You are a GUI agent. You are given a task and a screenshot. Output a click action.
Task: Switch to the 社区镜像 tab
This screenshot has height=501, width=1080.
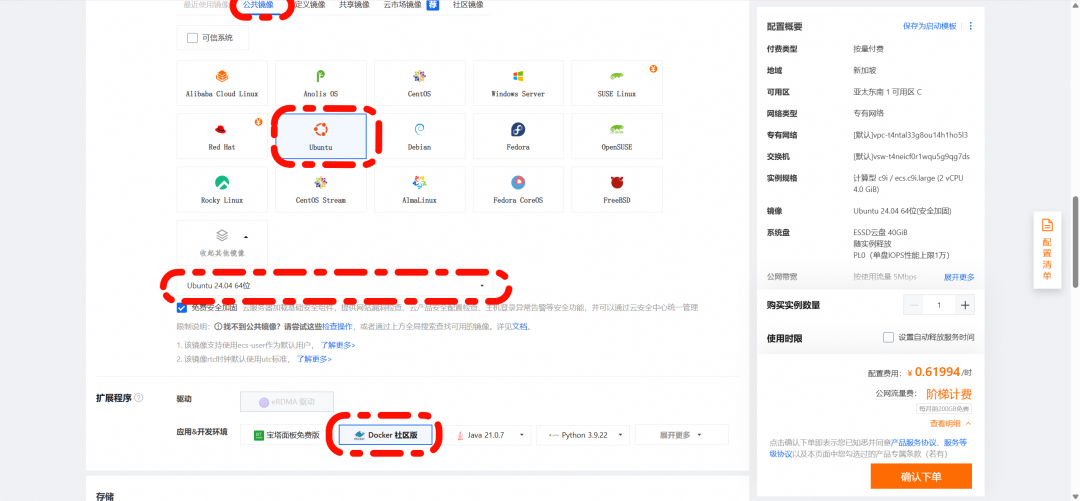click(x=468, y=5)
